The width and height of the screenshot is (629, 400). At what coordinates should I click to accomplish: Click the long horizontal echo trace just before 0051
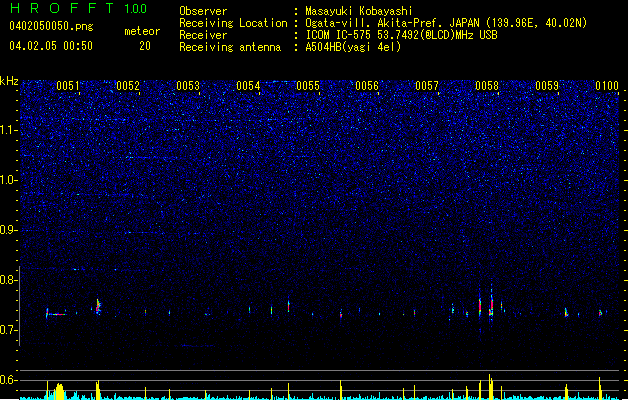click(x=56, y=314)
